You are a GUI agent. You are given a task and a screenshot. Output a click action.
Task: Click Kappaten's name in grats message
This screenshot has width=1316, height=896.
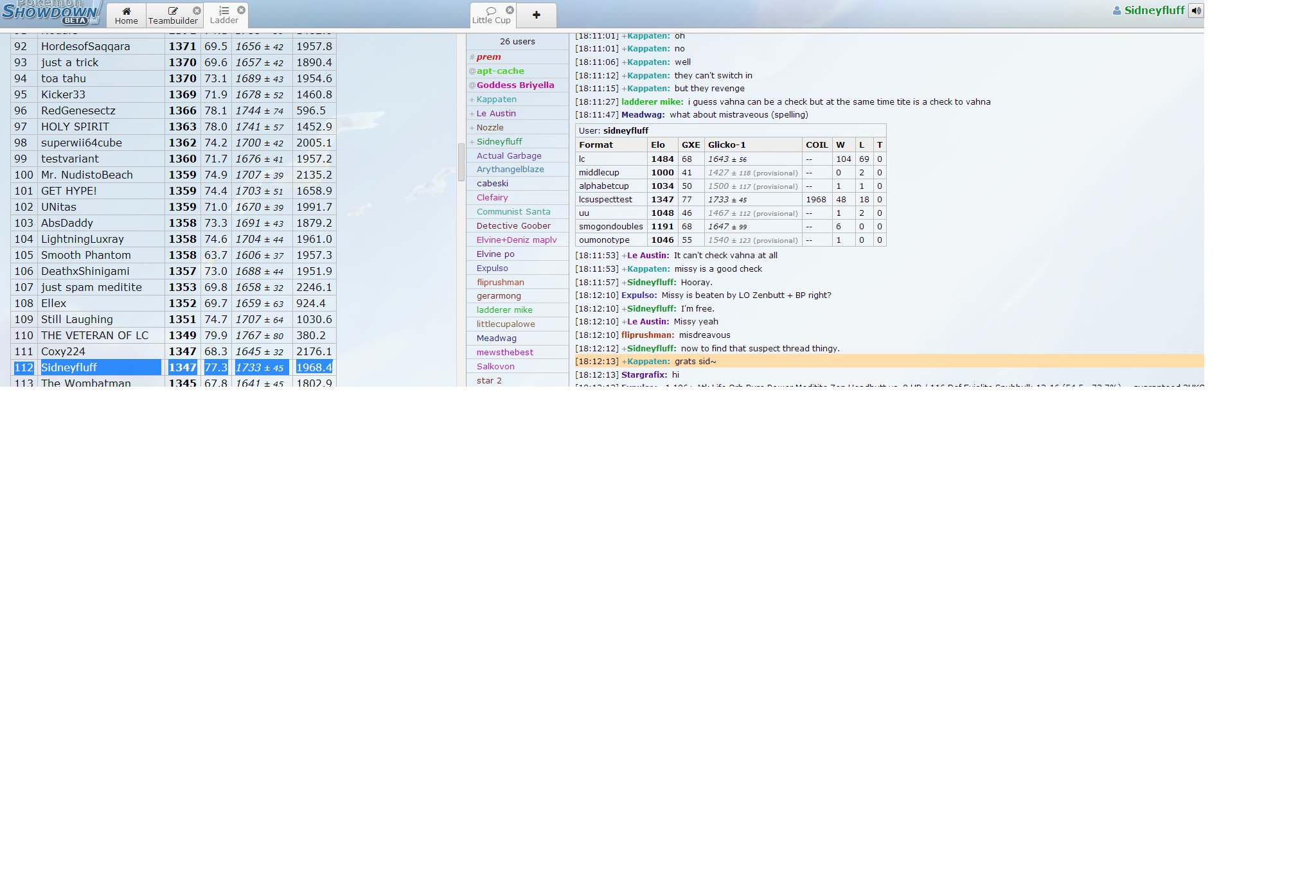click(x=648, y=362)
